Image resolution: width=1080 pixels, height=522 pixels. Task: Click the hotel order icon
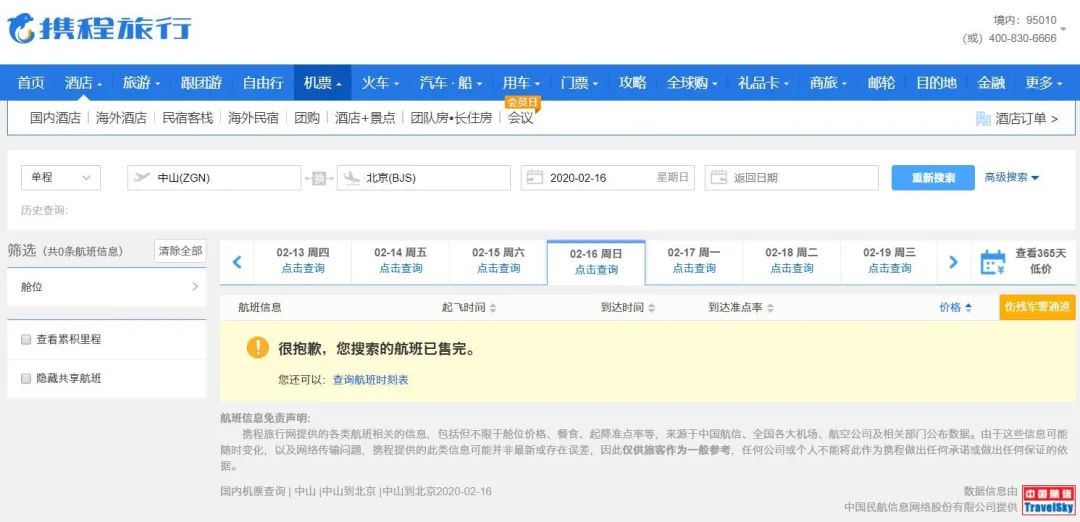983,118
